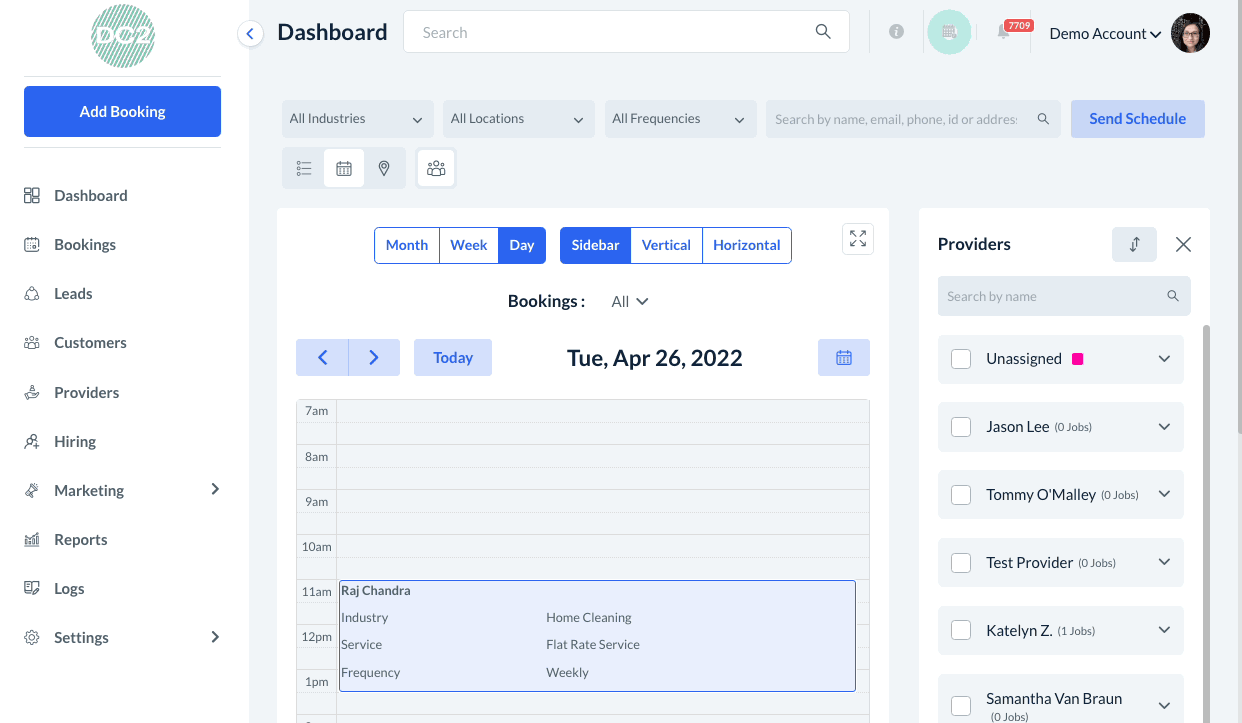Screen dimensions: 1242x723
Task: Focus the provider Search by name field
Action: pos(1064,296)
